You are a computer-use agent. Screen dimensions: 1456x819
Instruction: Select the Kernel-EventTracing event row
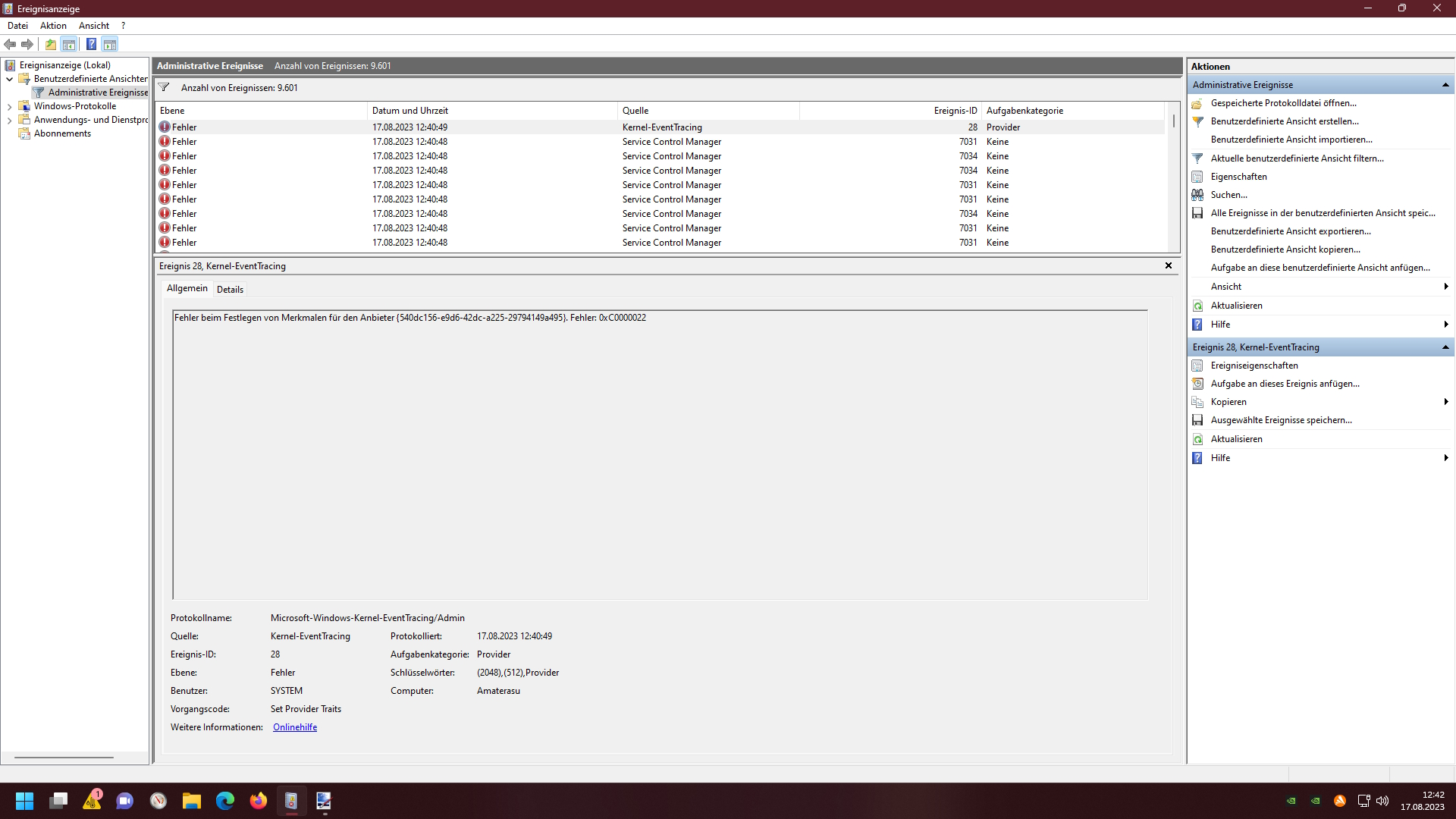[x=660, y=127]
